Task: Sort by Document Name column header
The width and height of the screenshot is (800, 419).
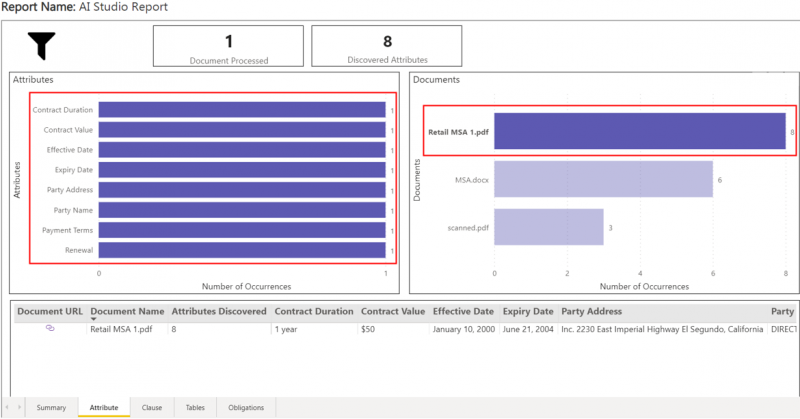Action: coord(127,311)
